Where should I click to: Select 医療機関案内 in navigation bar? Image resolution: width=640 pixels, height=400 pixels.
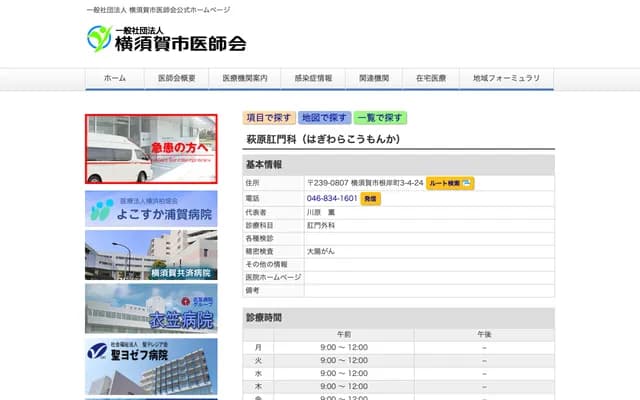pyautogui.click(x=245, y=78)
